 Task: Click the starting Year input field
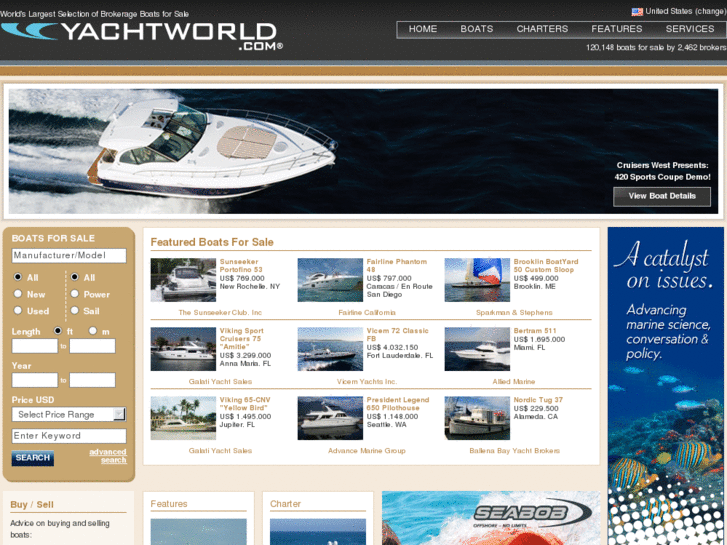pos(35,380)
